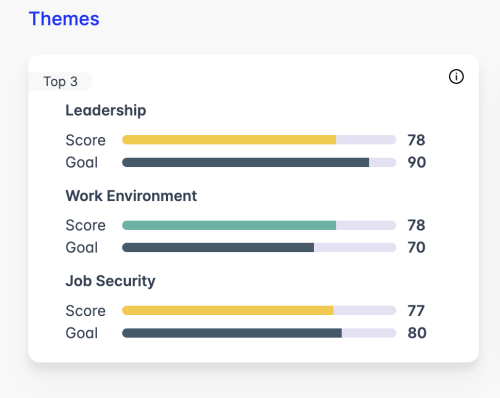Click the Score label under Leadership

coord(85,140)
